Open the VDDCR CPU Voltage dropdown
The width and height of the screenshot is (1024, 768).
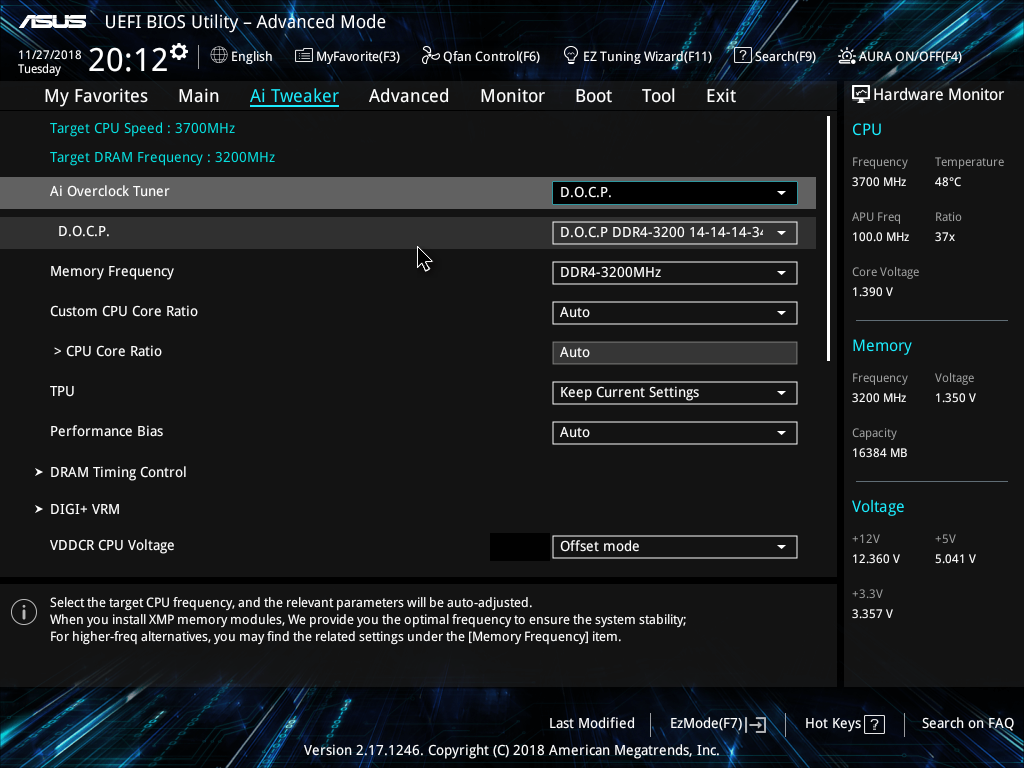pyautogui.click(x=675, y=547)
